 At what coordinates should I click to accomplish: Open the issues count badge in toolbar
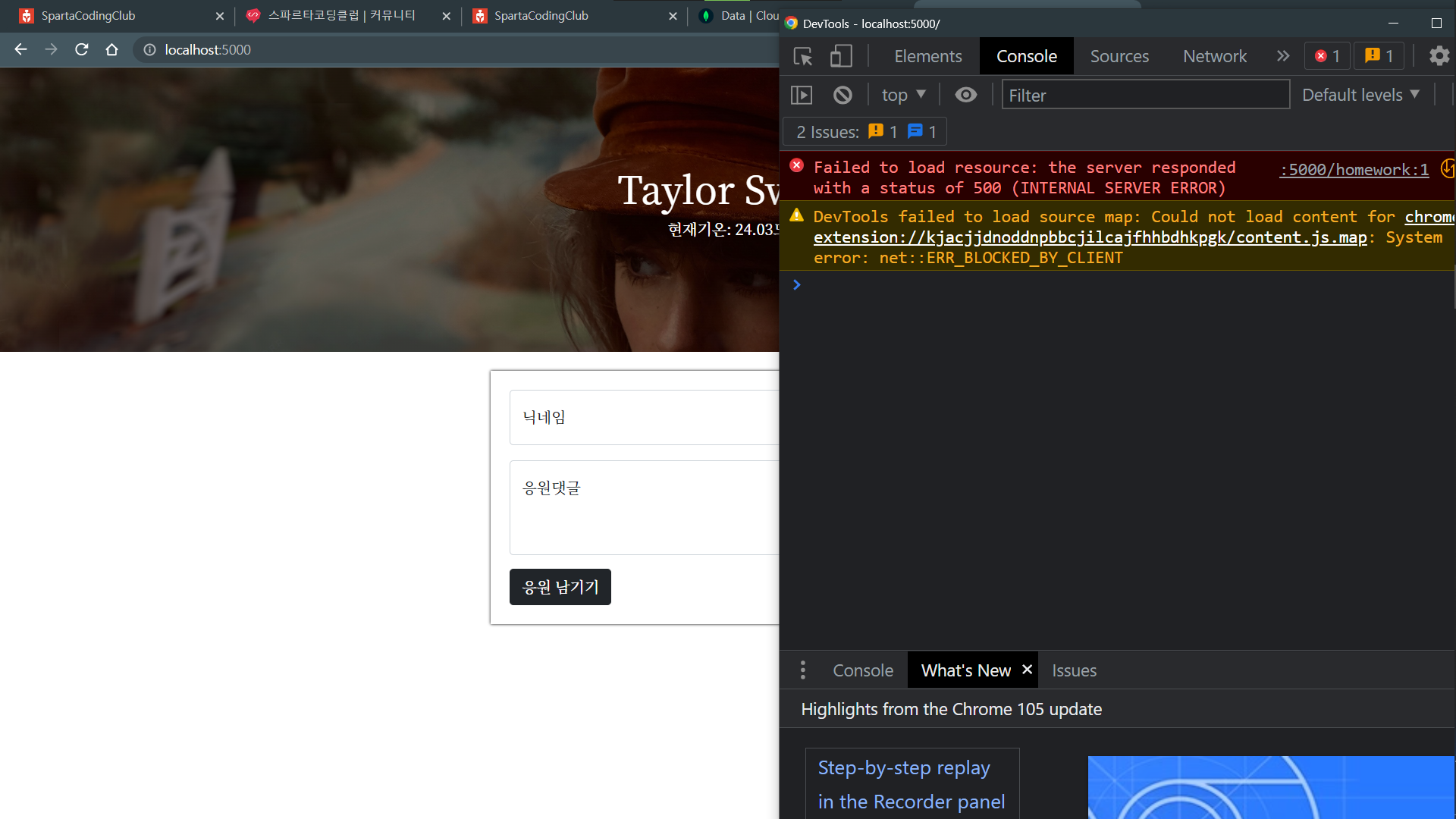(1379, 56)
